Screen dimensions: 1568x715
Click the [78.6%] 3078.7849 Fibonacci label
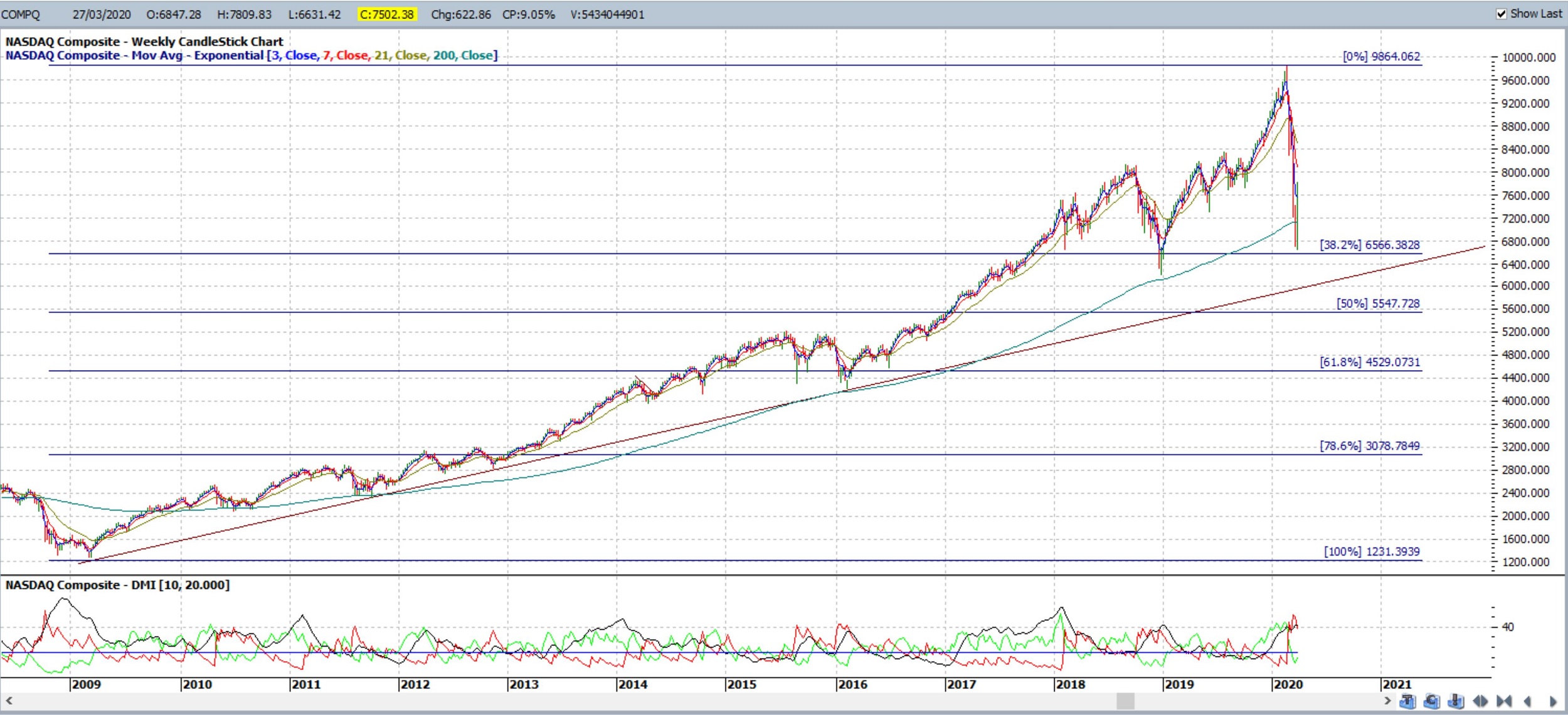click(x=1370, y=446)
